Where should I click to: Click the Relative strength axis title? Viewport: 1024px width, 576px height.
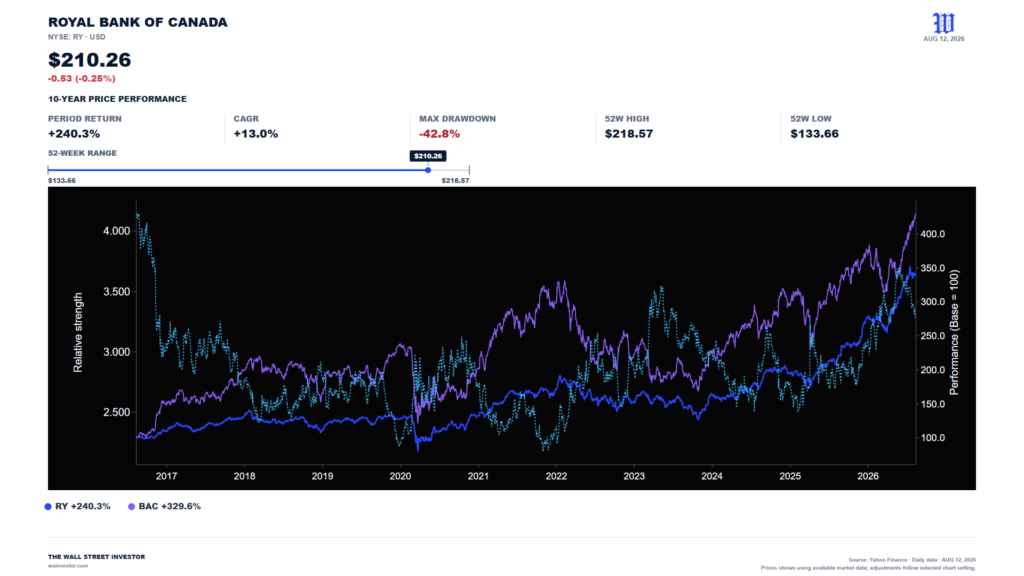pyautogui.click(x=78, y=333)
